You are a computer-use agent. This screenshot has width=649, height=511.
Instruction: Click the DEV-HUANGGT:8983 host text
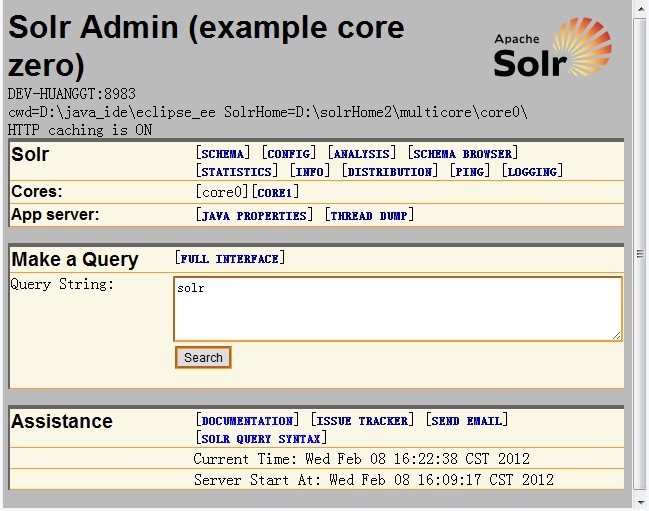(x=72, y=94)
